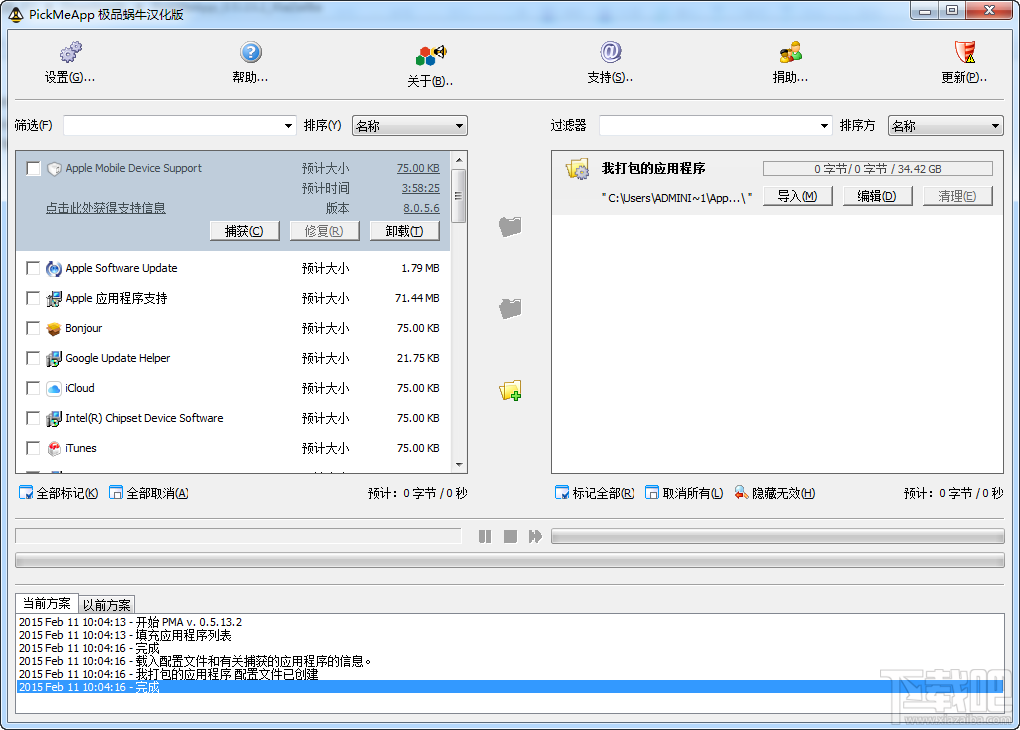This screenshot has height=730, width=1020.
Task: Switch to the 当前方案 tab
Action: click(47, 603)
